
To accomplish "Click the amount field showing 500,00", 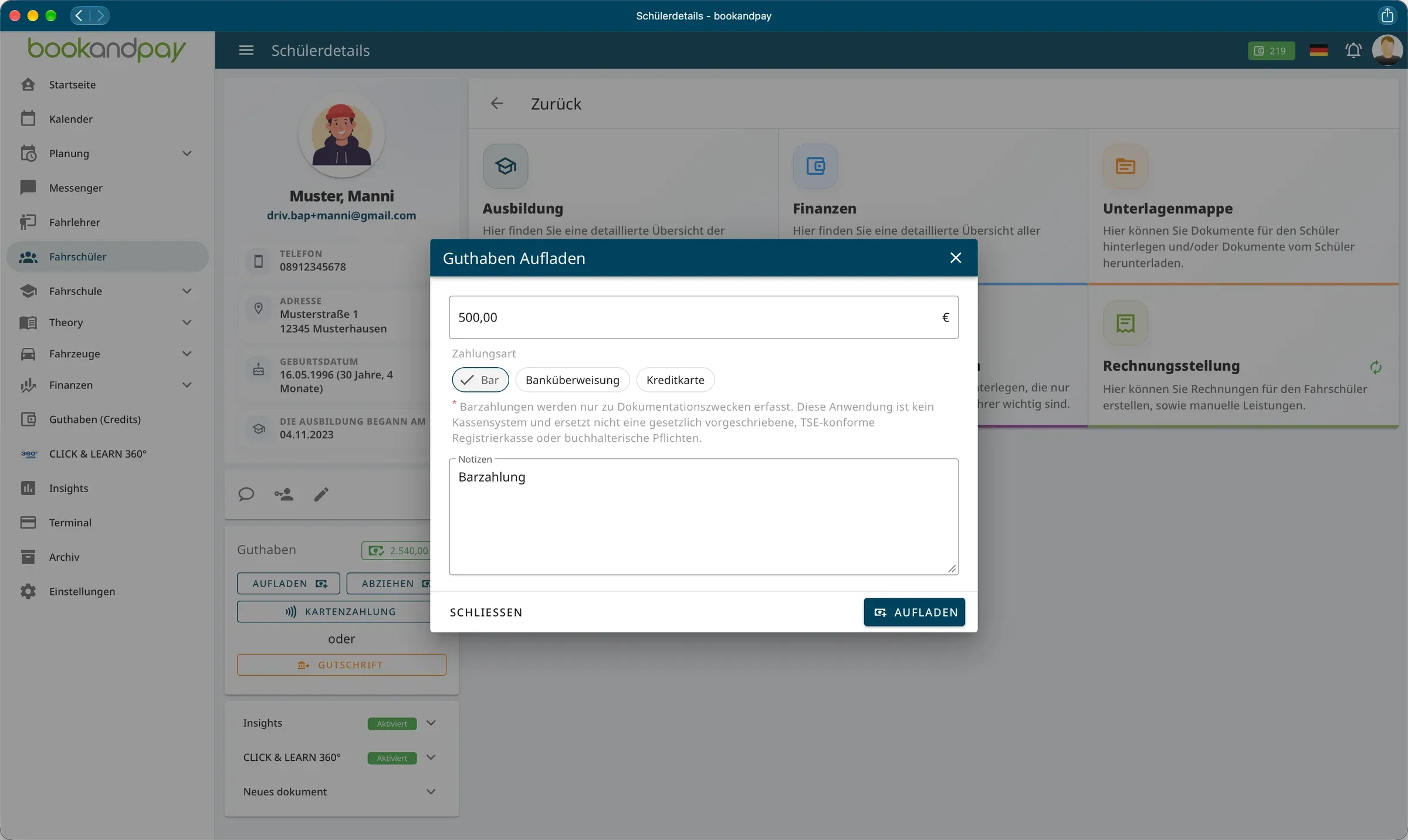I will coord(703,317).
